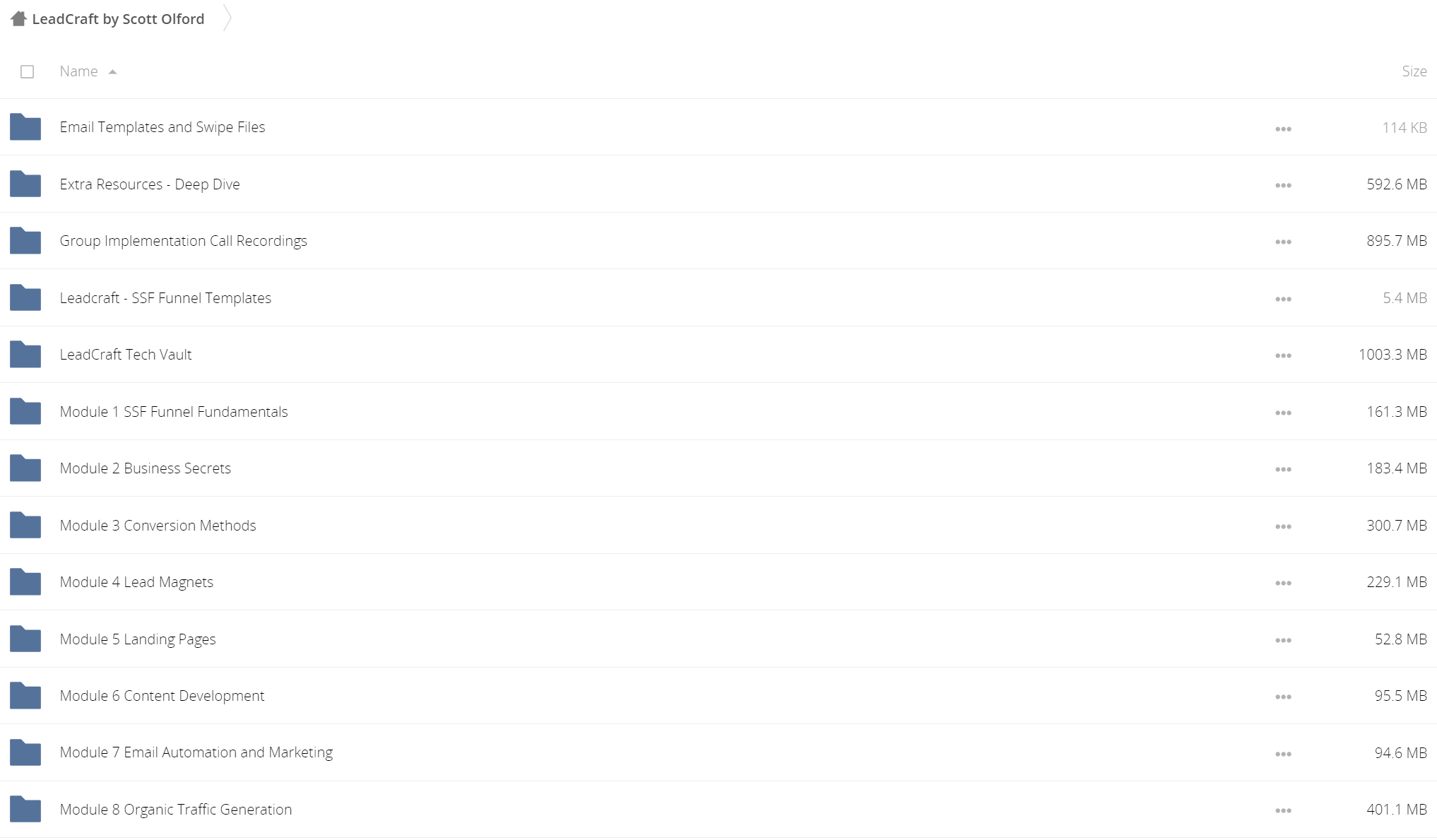Screen dimensions: 1437x840
Task: Sort files by the Name column header
Action: click(x=78, y=71)
